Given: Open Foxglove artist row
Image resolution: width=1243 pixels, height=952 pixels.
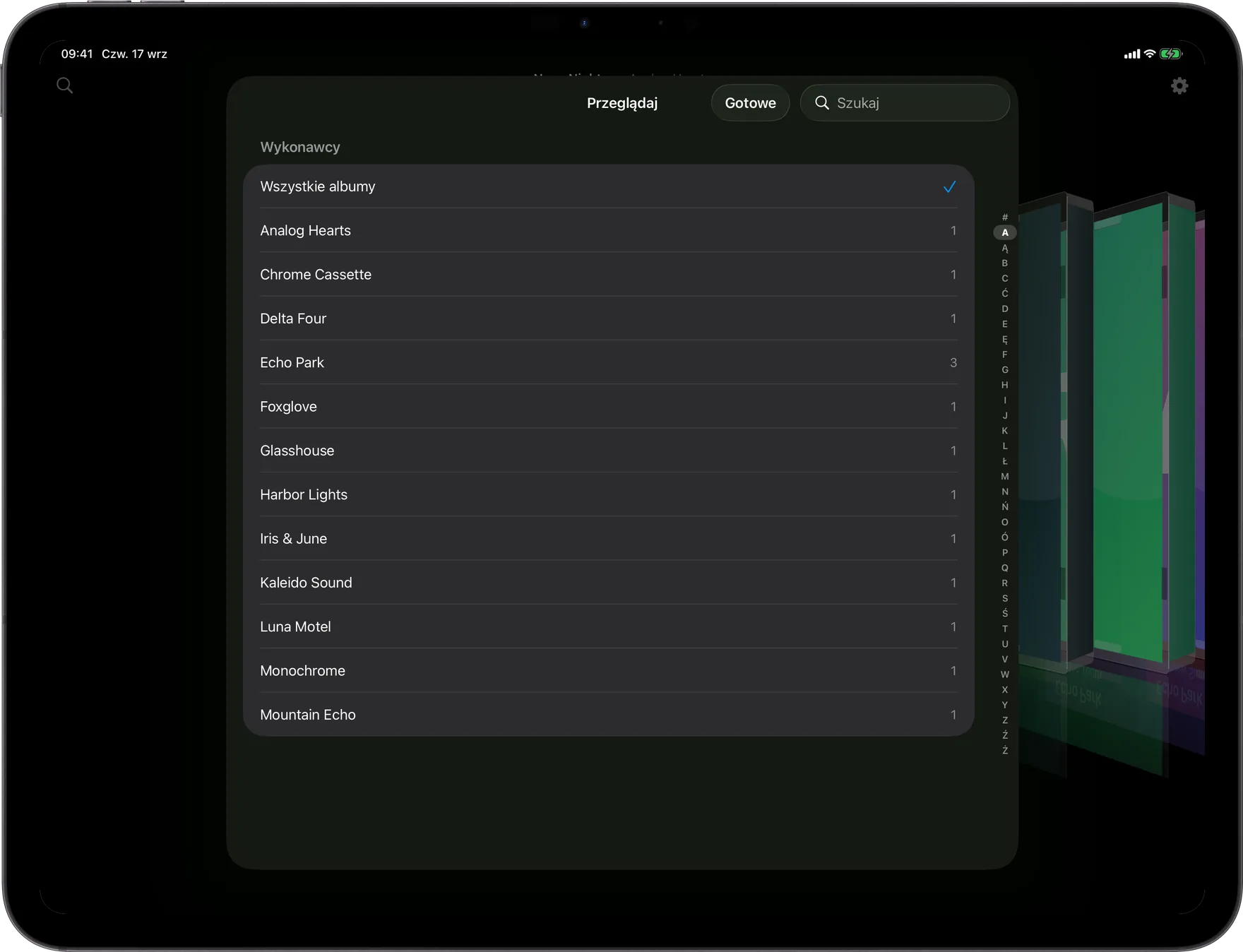Looking at the screenshot, I should coord(609,406).
